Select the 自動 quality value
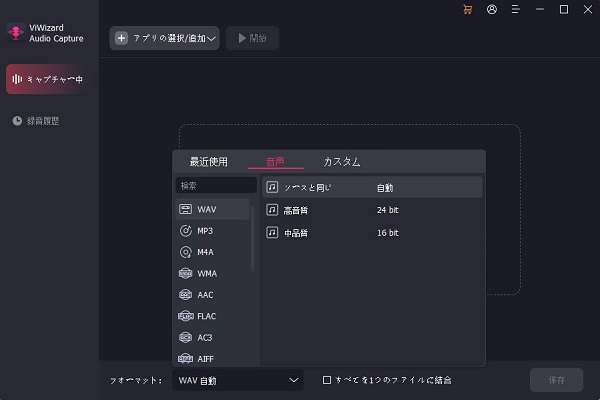This screenshot has width=600, height=400. (385, 188)
